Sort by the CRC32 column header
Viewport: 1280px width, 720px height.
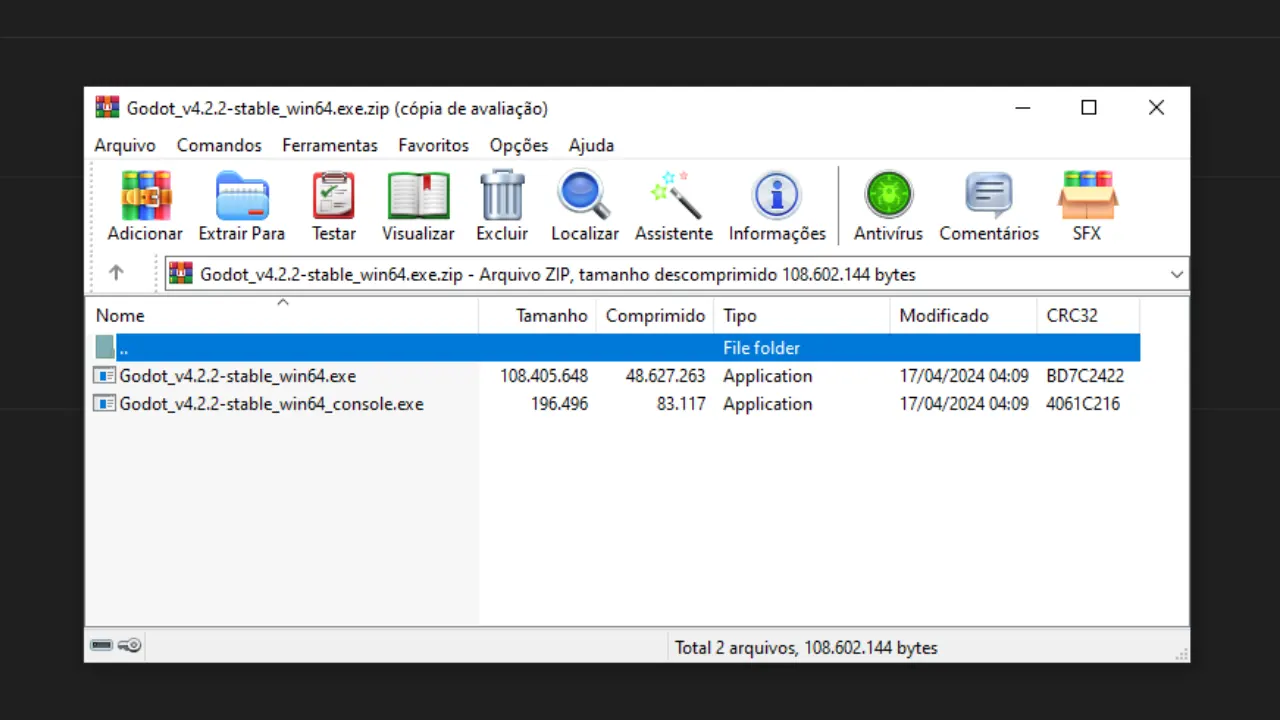(x=1088, y=315)
